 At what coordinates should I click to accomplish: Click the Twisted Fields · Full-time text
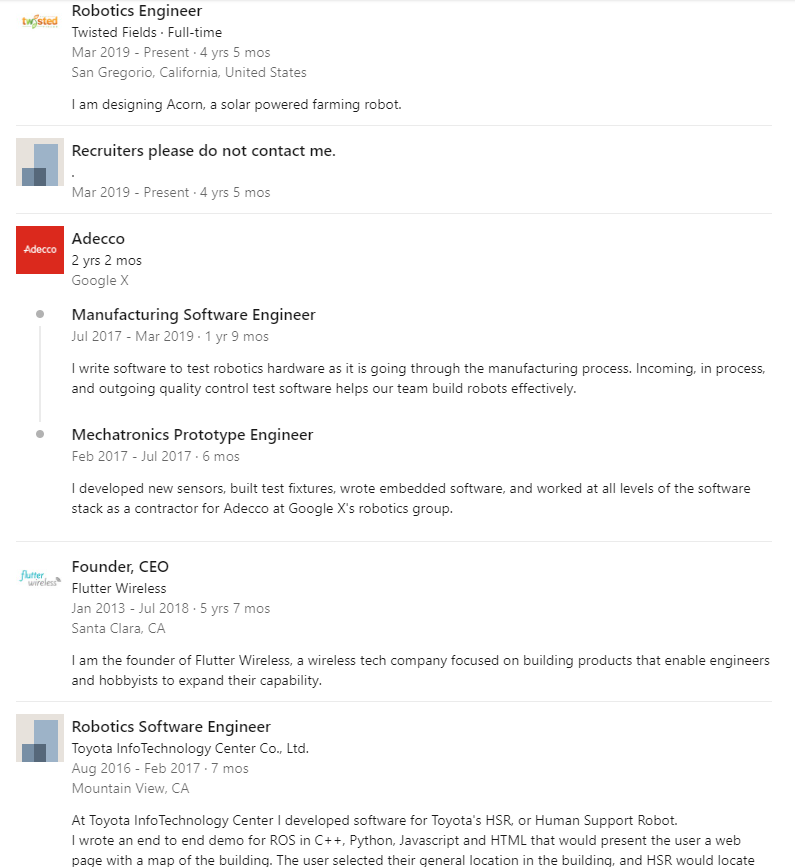147,33
